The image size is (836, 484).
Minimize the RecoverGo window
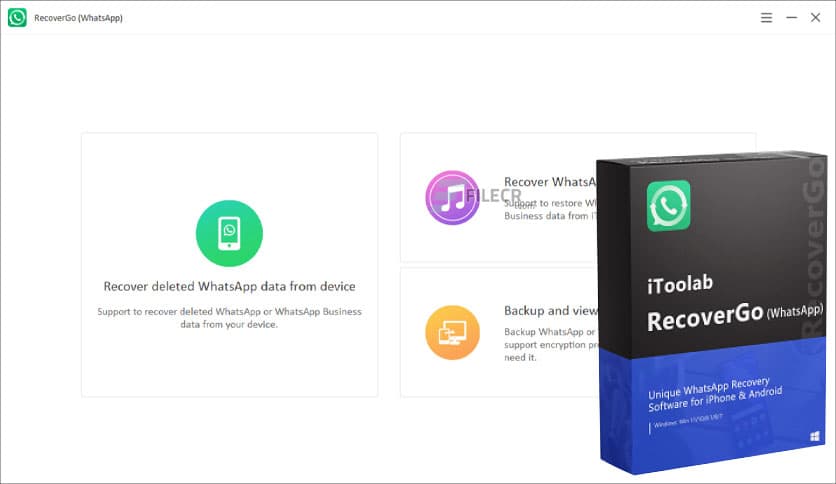(x=791, y=18)
